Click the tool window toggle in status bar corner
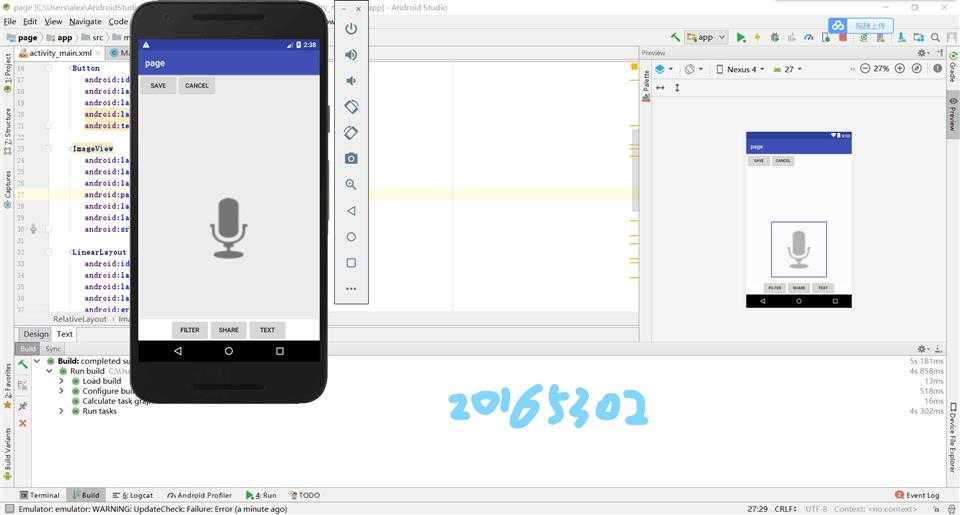 pyautogui.click(x=9, y=509)
